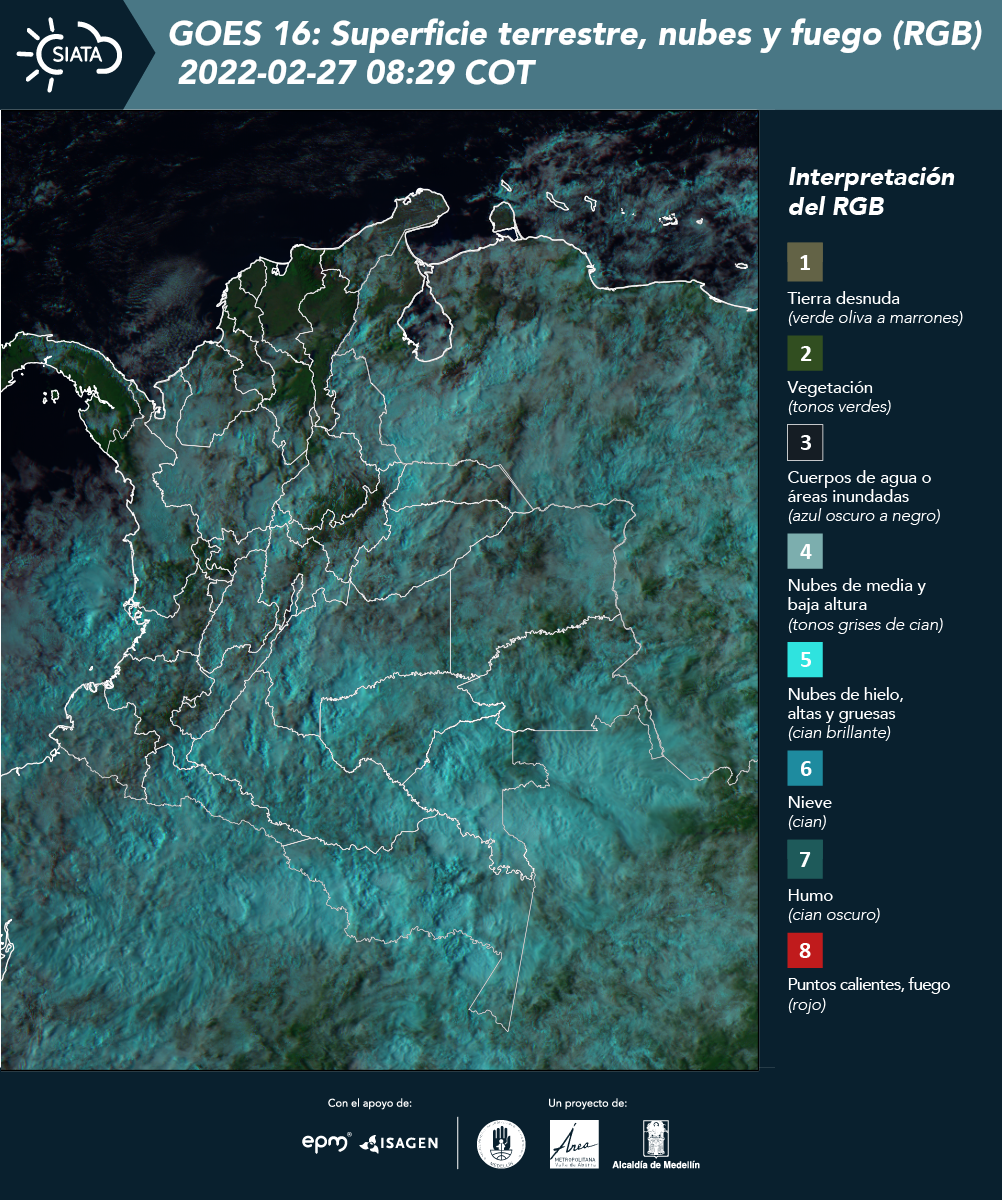Click 'Nubes de hielo, altas y gruesas' label
This screenshot has width=1002, height=1200.
coord(846,704)
